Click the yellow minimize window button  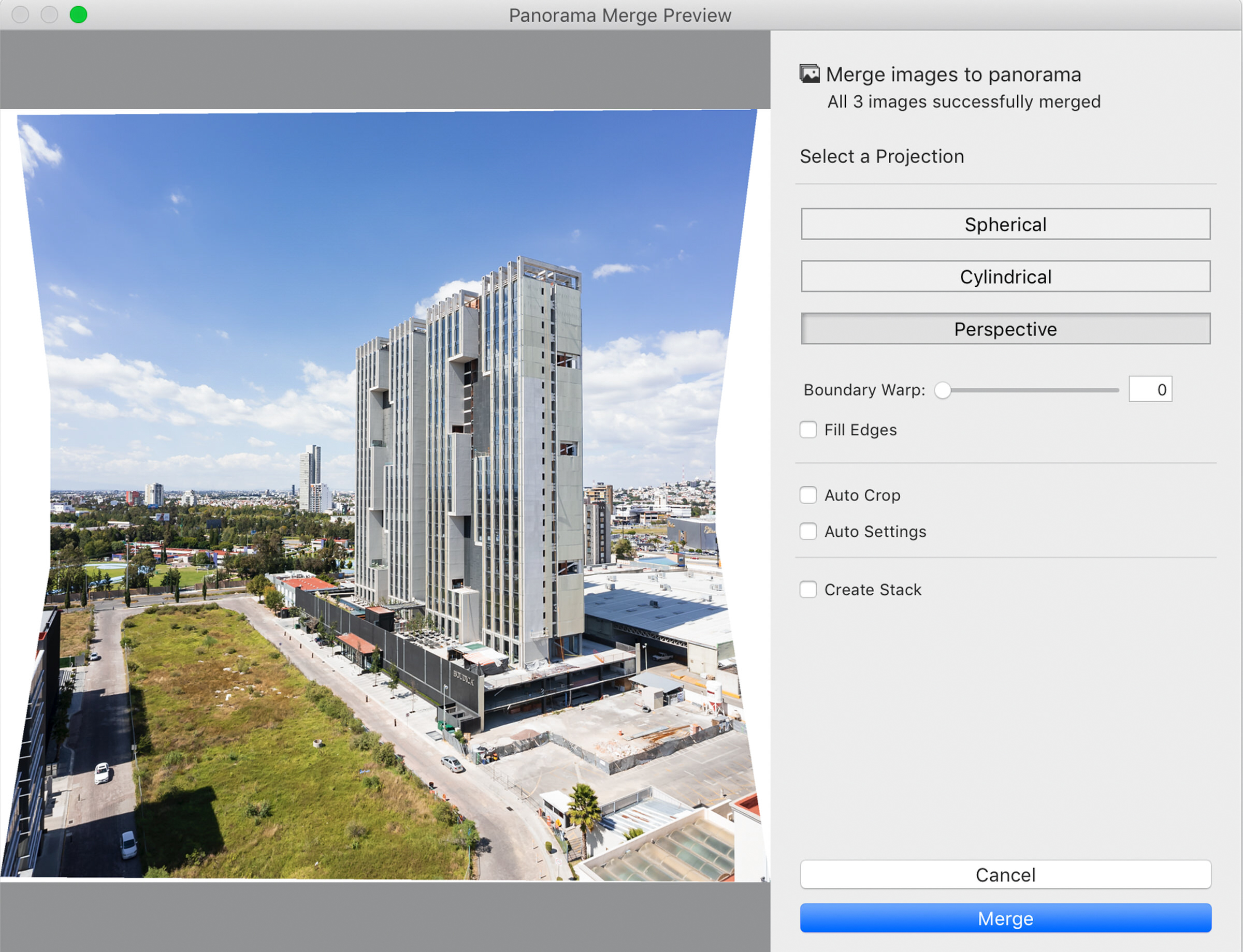[x=50, y=16]
